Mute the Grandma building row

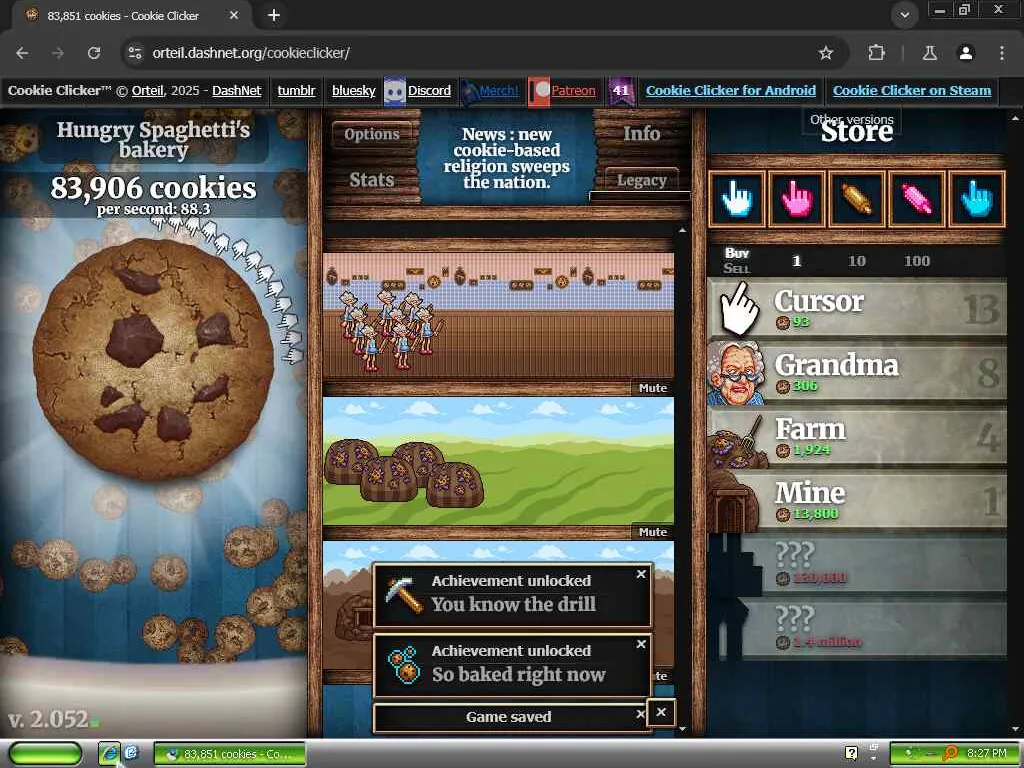tap(652, 388)
